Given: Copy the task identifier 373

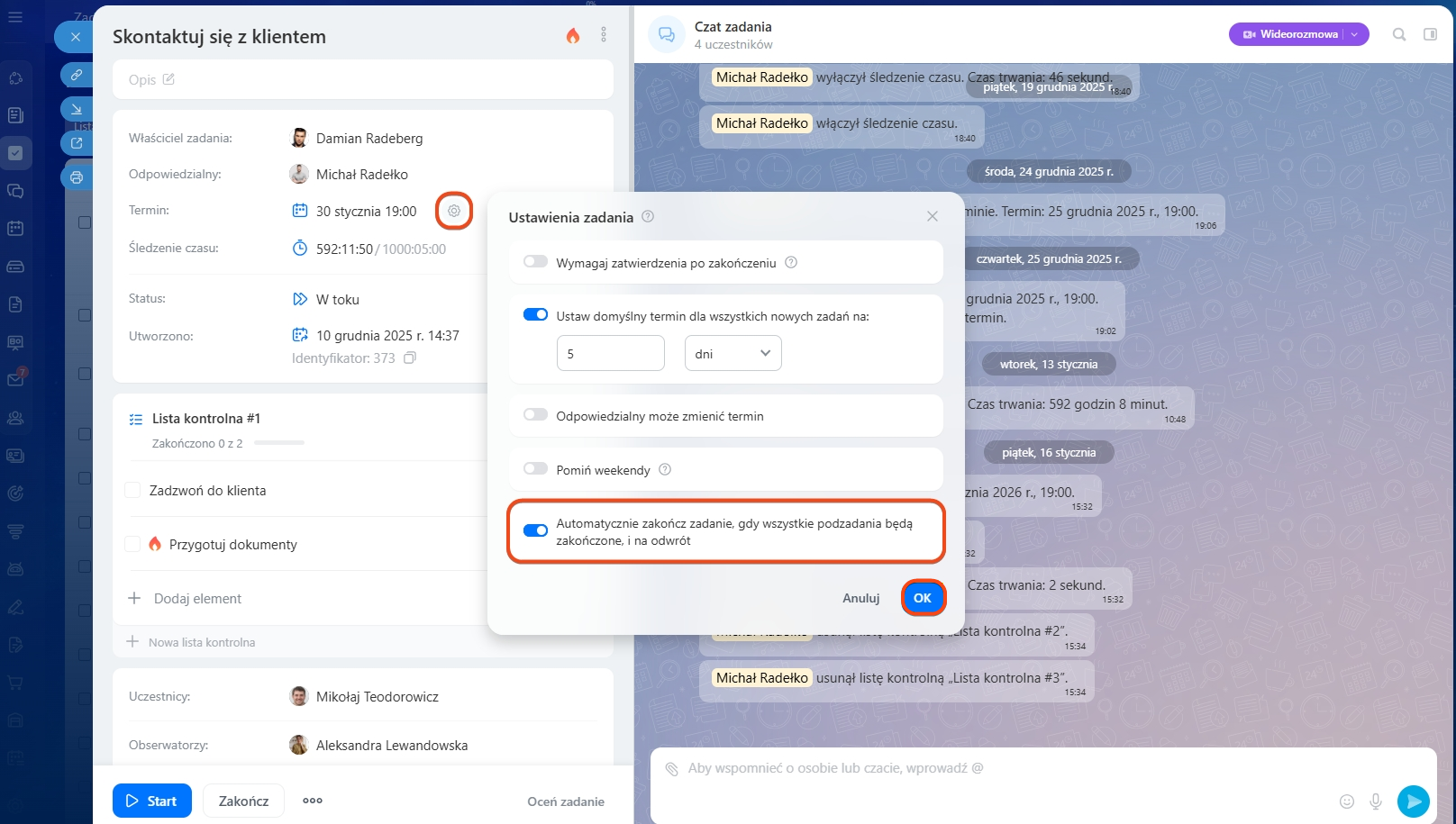Looking at the screenshot, I should click(x=410, y=358).
